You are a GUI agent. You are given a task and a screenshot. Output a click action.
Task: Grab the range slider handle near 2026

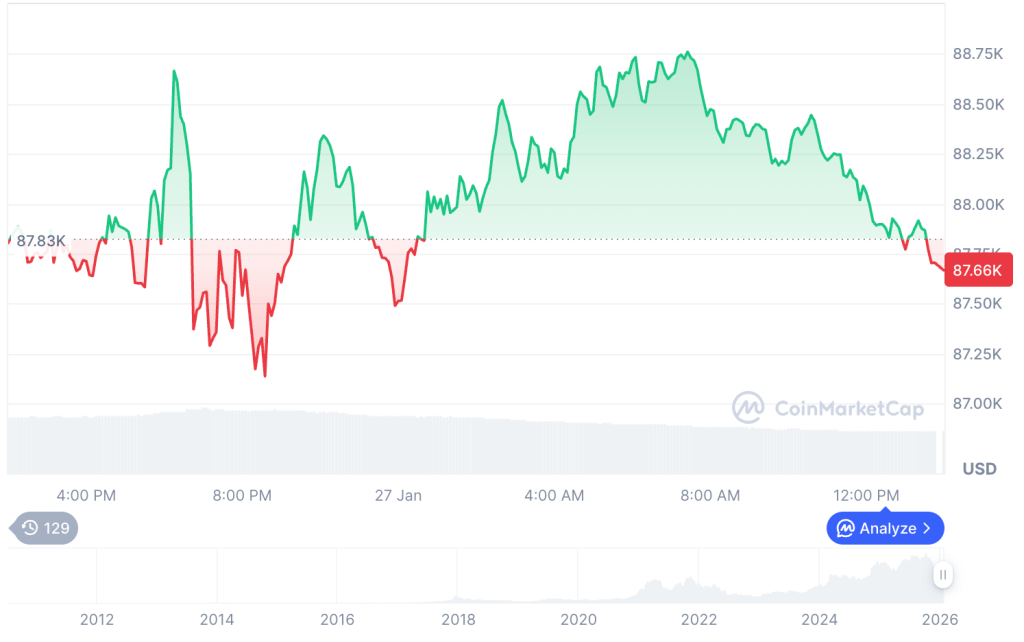tap(942, 575)
